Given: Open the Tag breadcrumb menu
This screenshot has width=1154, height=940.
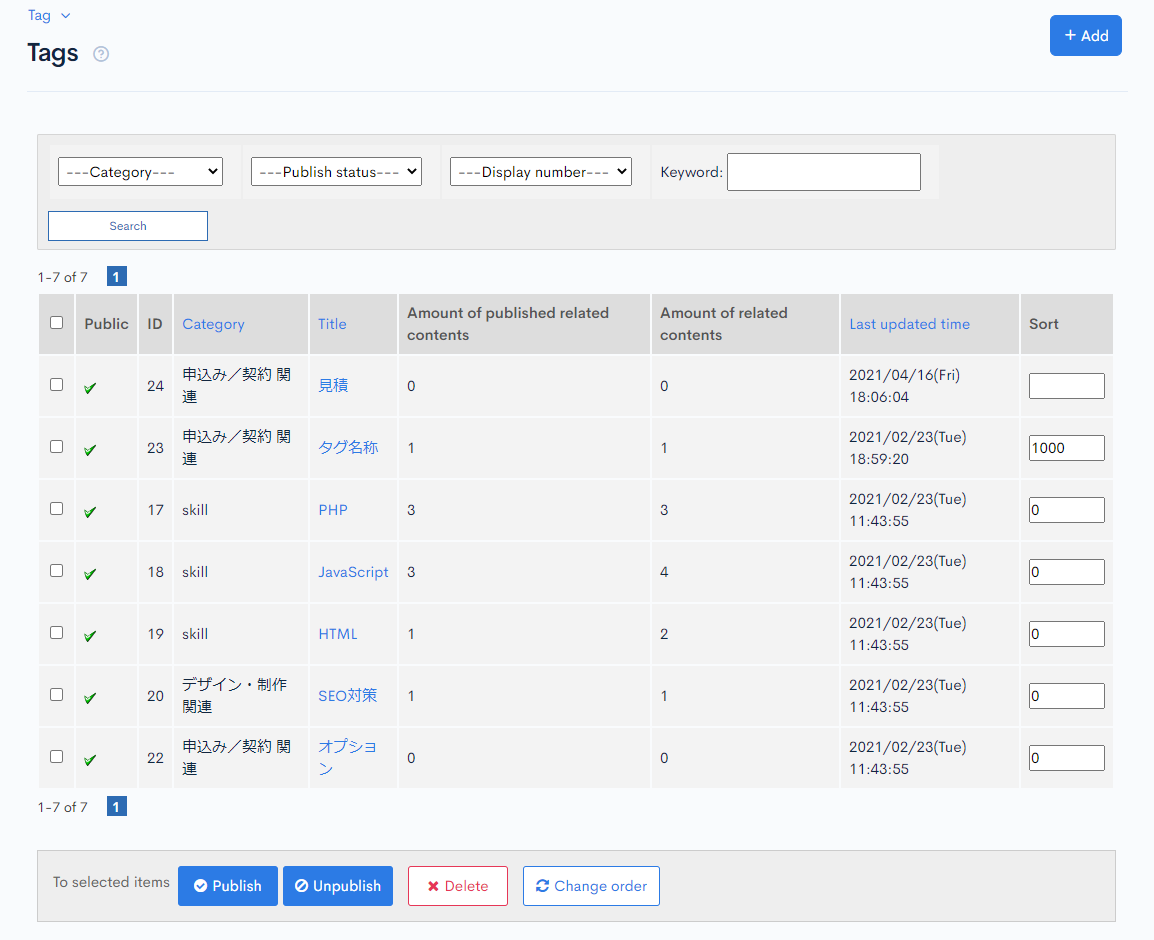Looking at the screenshot, I should [49, 15].
